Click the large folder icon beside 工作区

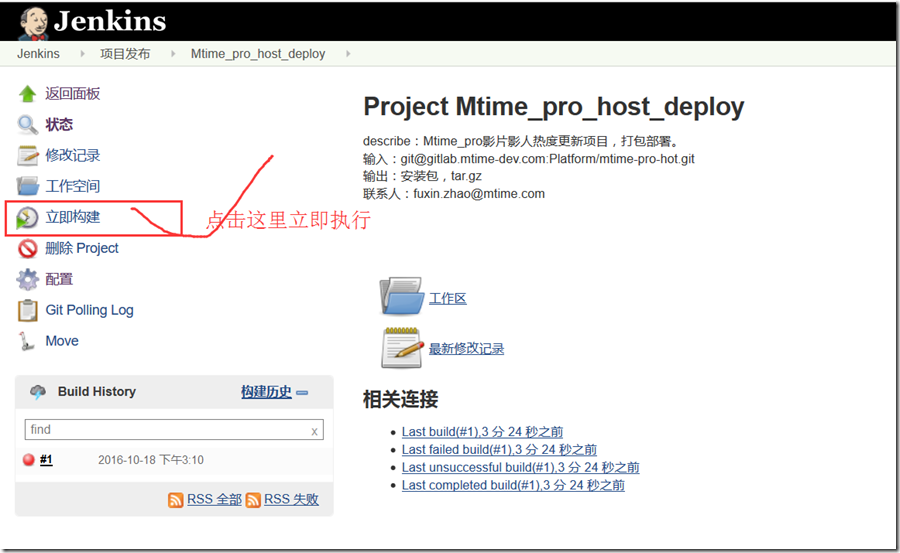tap(401, 296)
